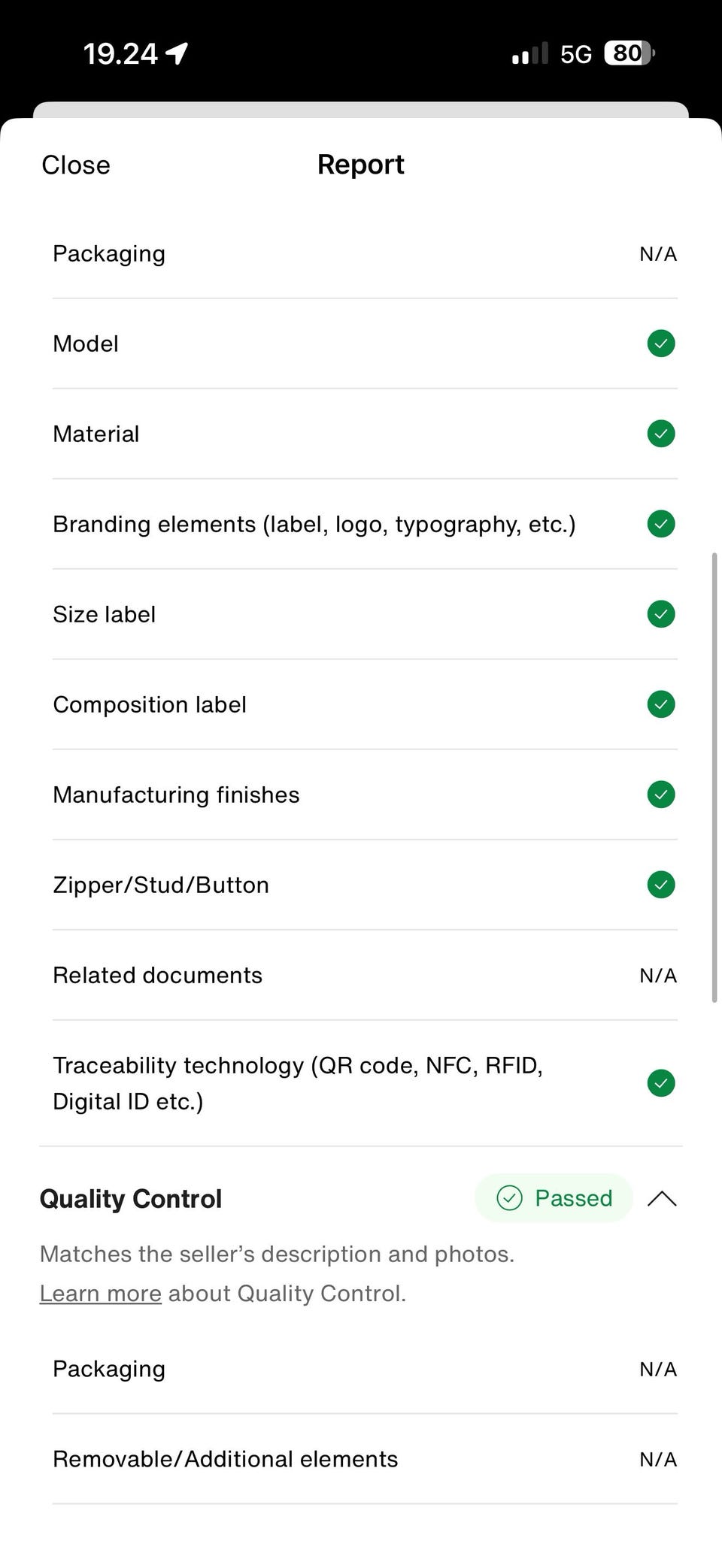722x1568 pixels.
Task: Click the Composition label checkmark icon
Action: point(661,704)
